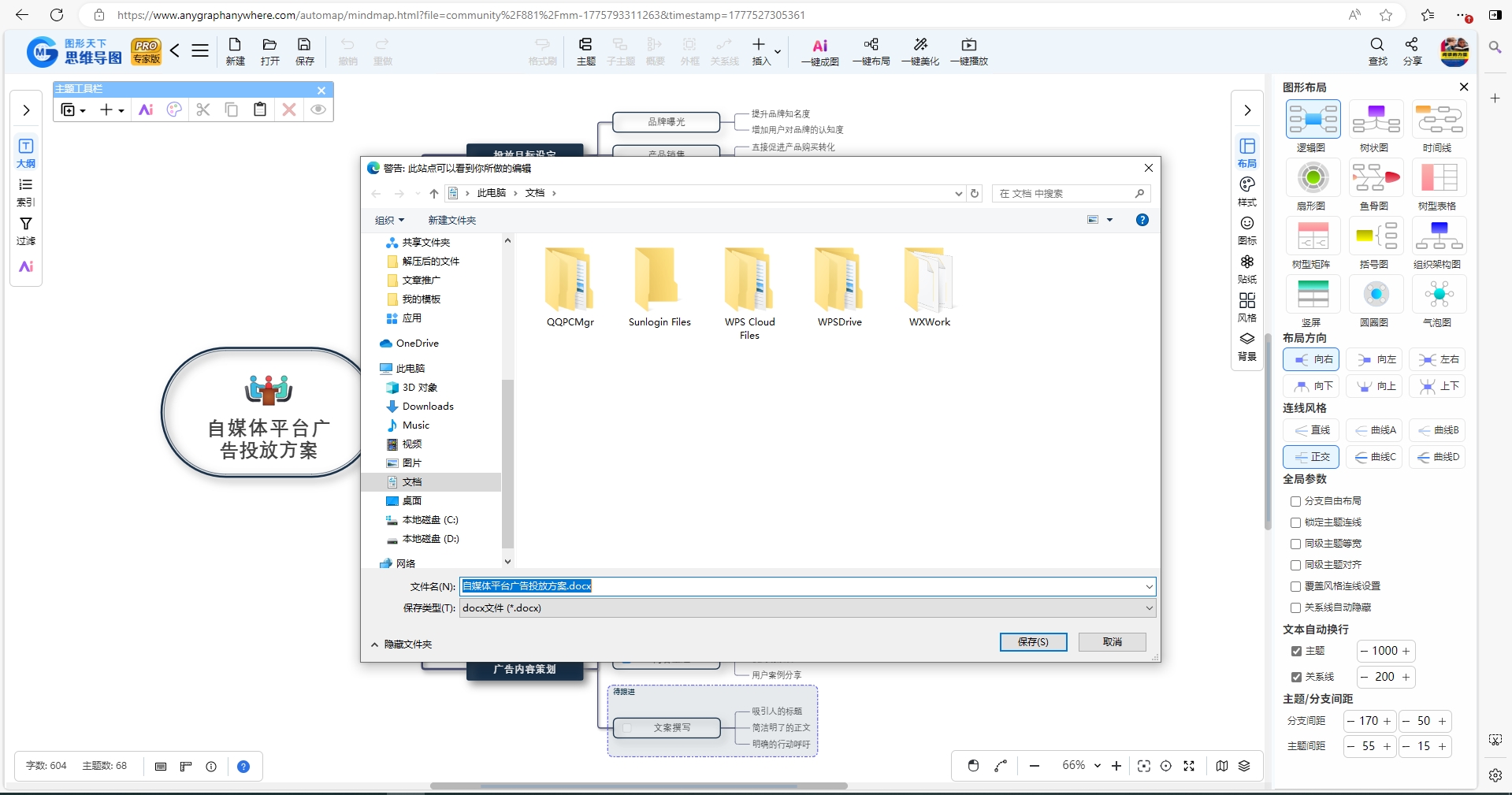Viewport: 1512px width, 795px height.
Task: Open 背景 background panel
Action: pyautogui.click(x=1247, y=346)
